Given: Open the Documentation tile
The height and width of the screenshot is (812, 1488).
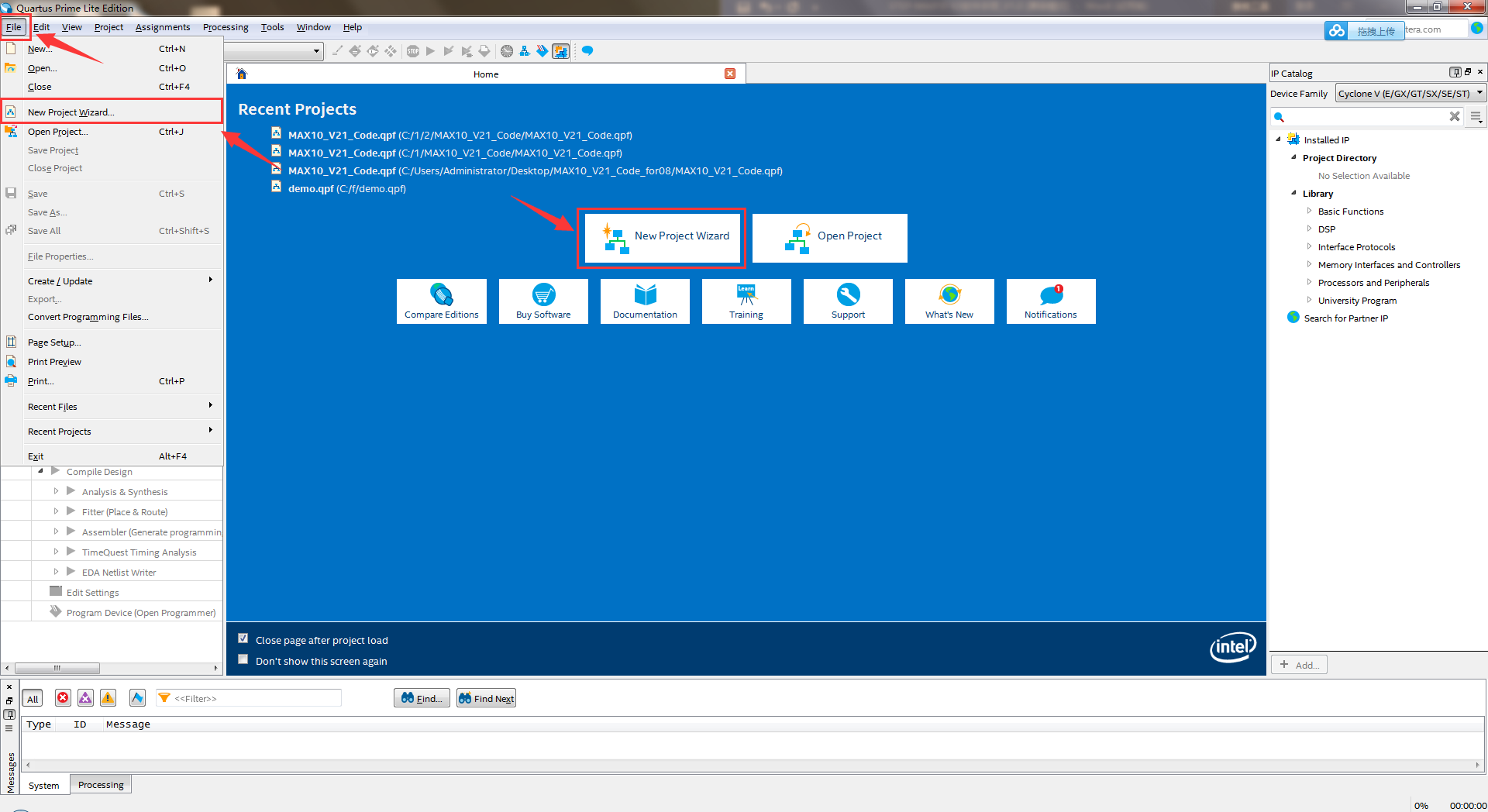Looking at the screenshot, I should click(x=645, y=301).
